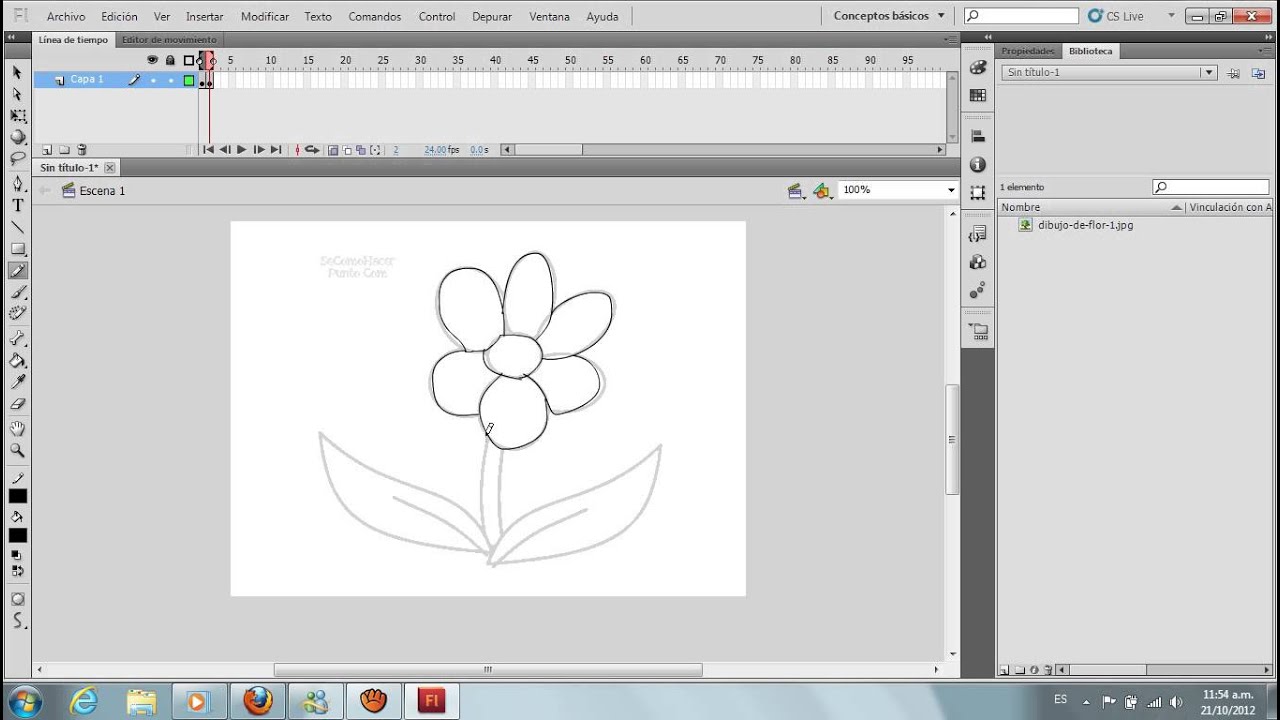Open the Info panel icon
The width and height of the screenshot is (1280, 720).
click(x=978, y=165)
